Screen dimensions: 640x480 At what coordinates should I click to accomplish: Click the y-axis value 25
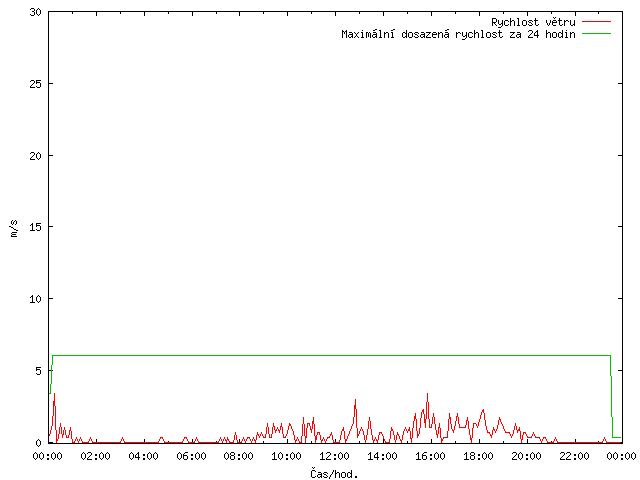pos(36,84)
